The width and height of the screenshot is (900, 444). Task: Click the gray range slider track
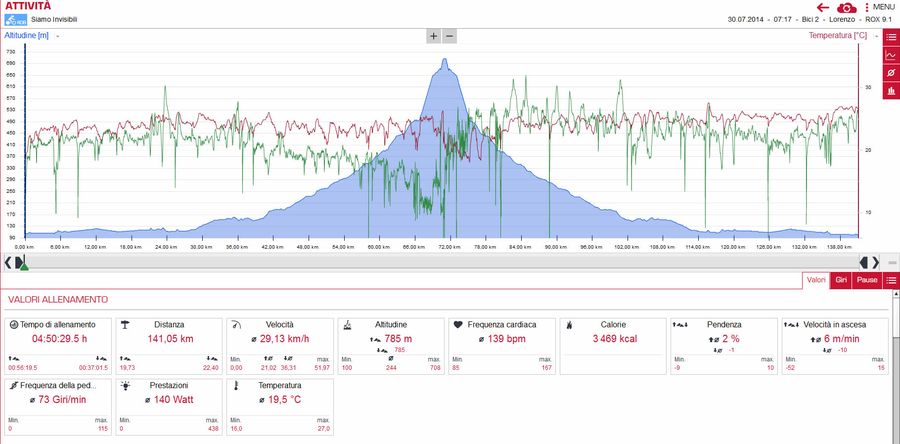click(x=442, y=262)
